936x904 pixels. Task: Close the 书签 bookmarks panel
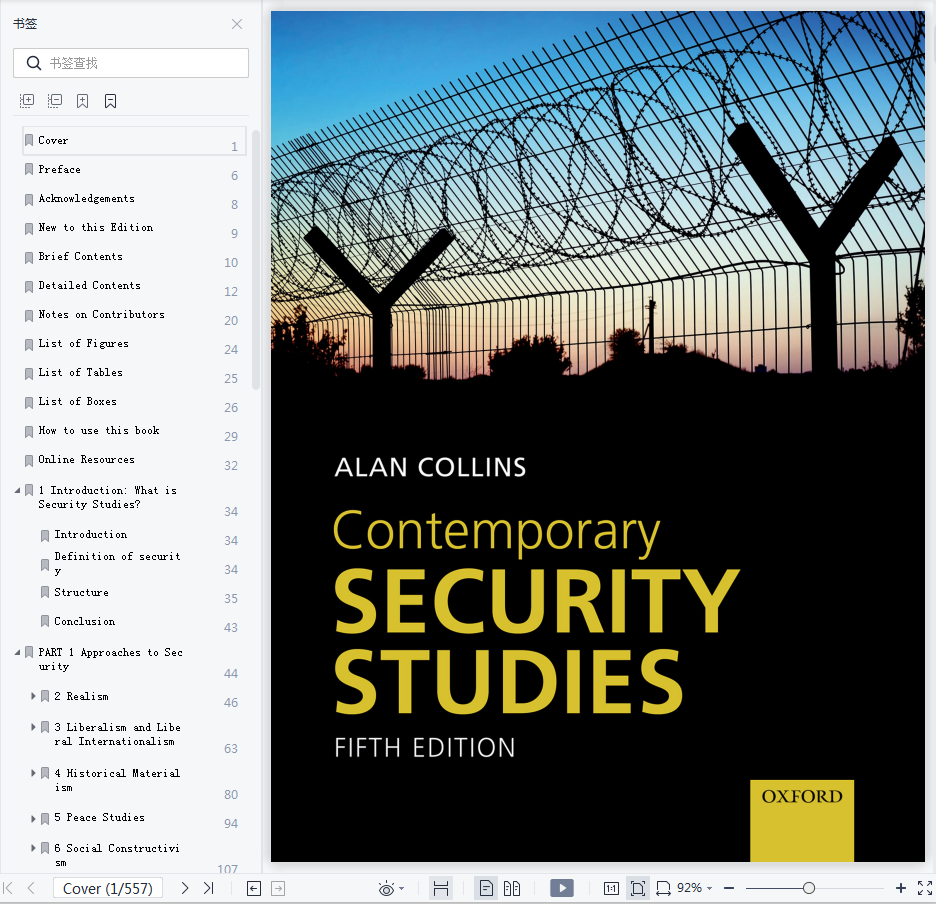tap(237, 24)
